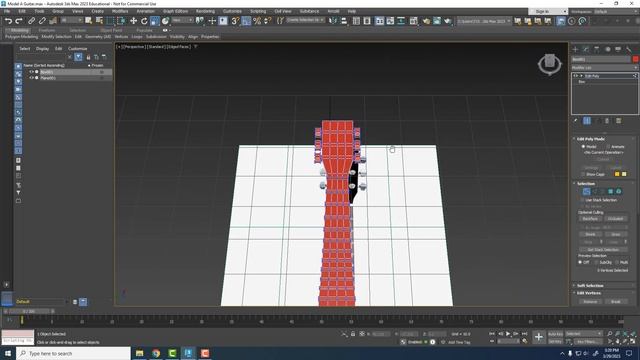Click the Grow selection button
This screenshot has width=640, height=360.
(x=616, y=234)
